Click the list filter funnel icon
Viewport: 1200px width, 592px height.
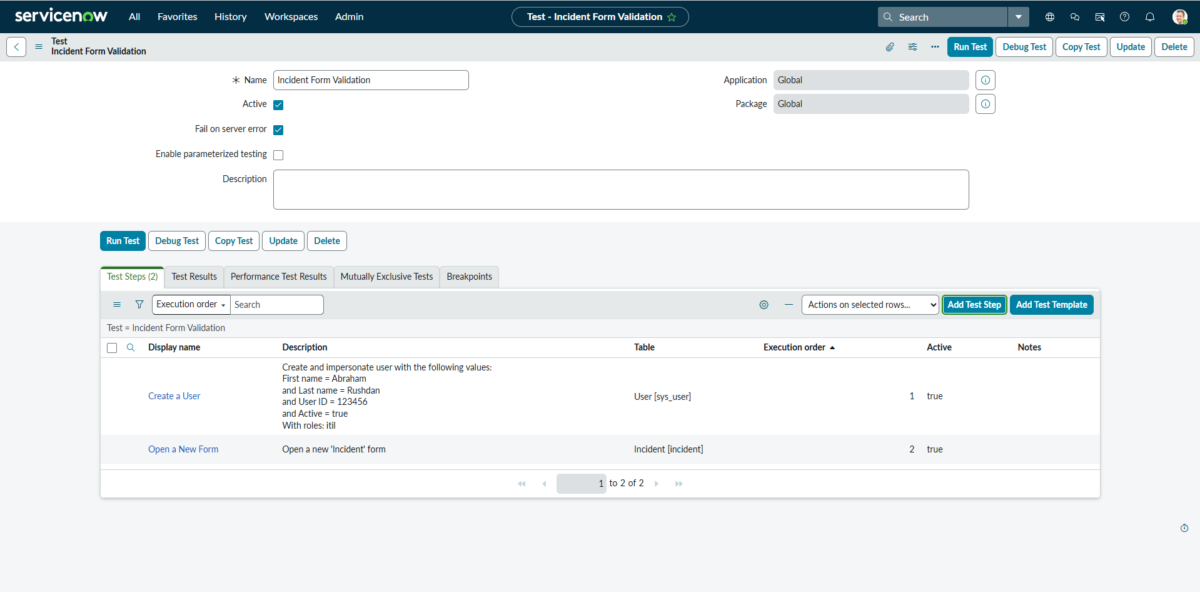(139, 305)
